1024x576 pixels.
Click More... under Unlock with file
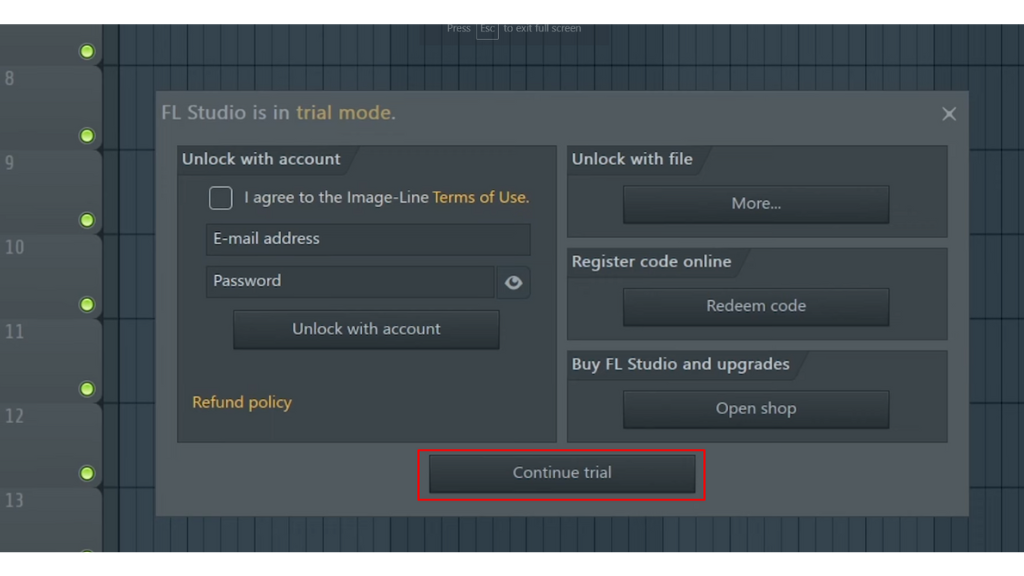(756, 204)
